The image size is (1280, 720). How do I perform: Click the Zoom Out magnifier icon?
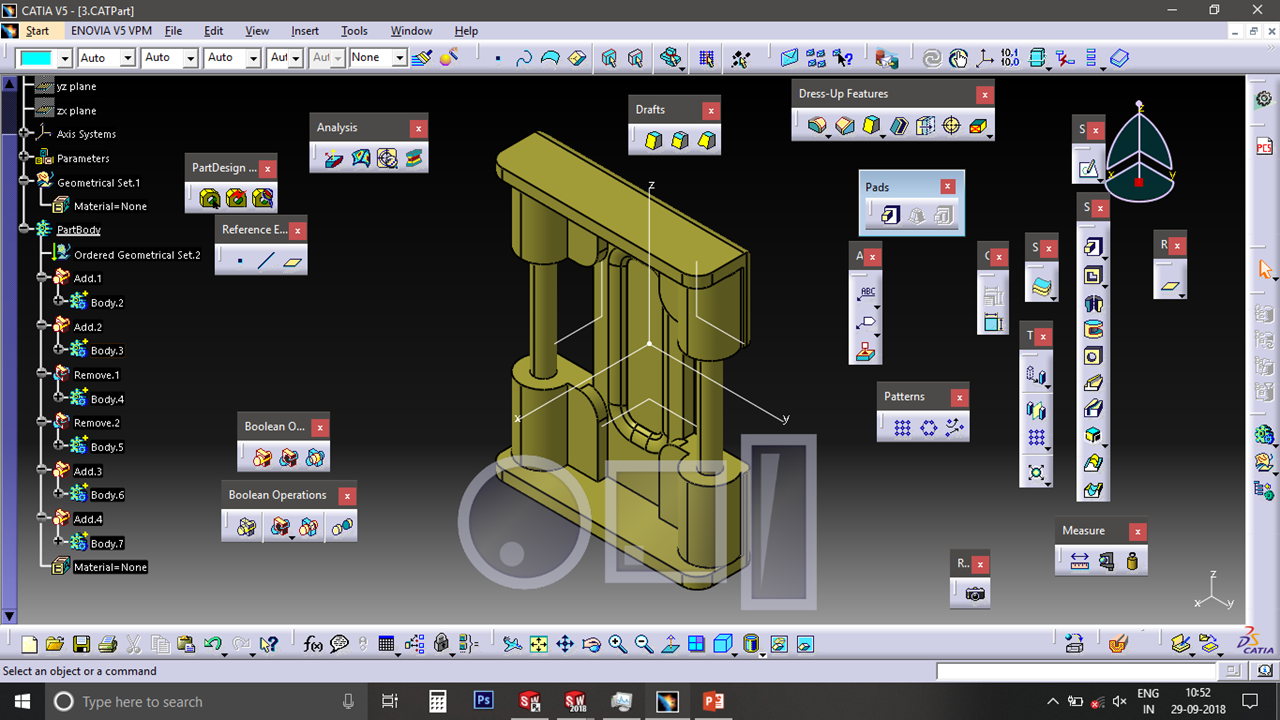pos(643,645)
